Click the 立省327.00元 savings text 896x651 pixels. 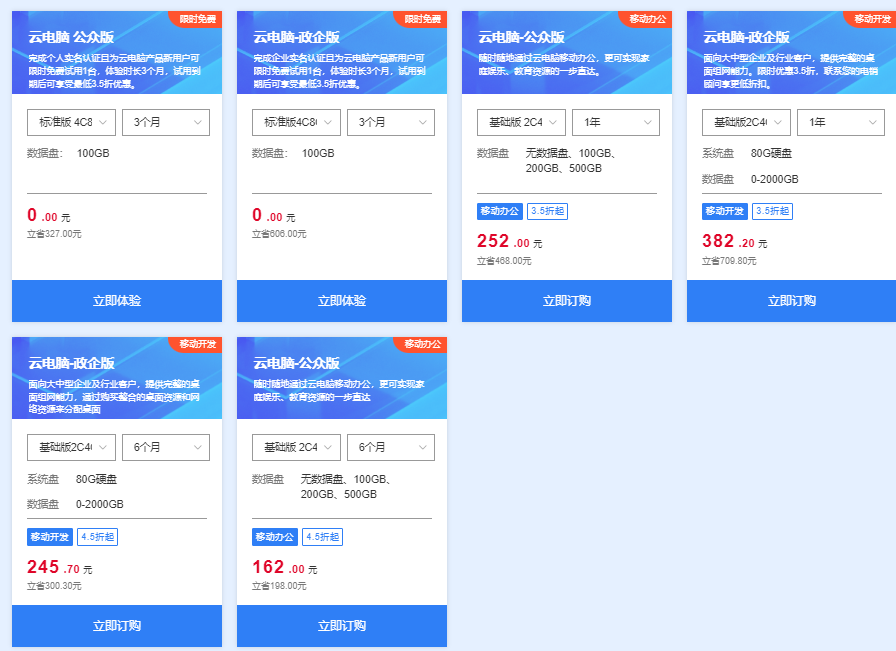[54, 234]
